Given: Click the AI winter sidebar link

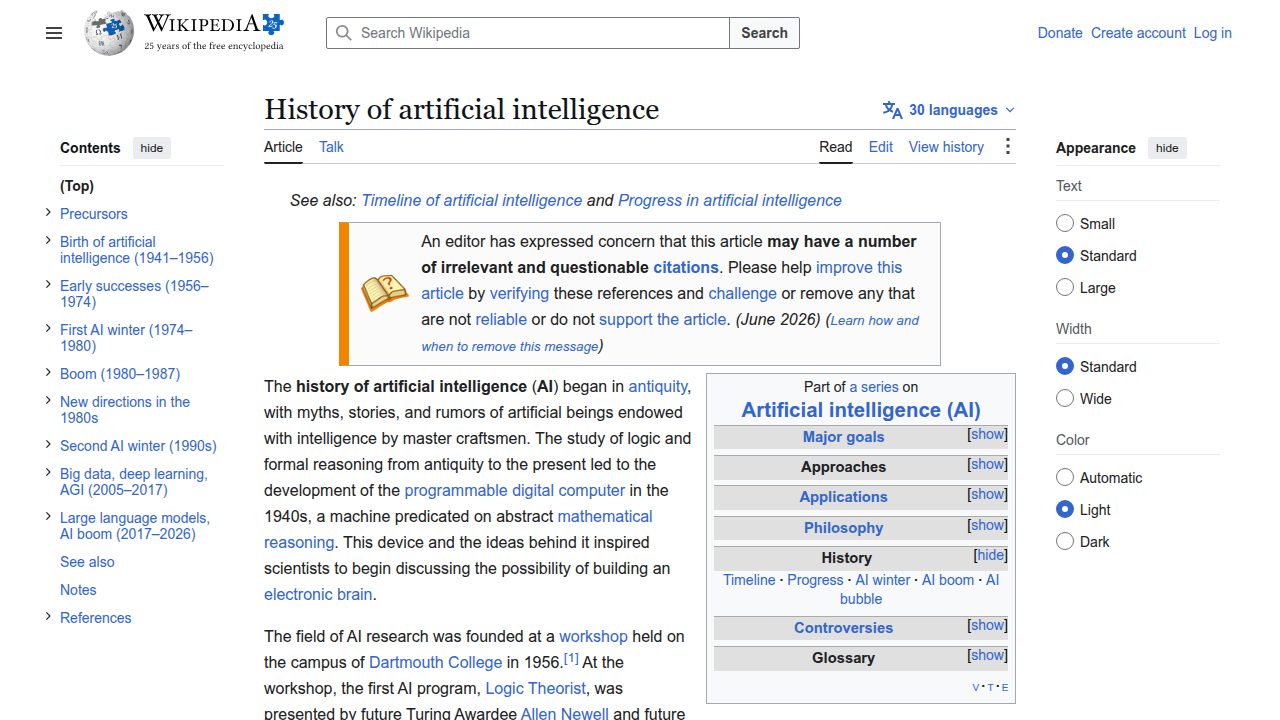Looking at the screenshot, I should point(883,580).
